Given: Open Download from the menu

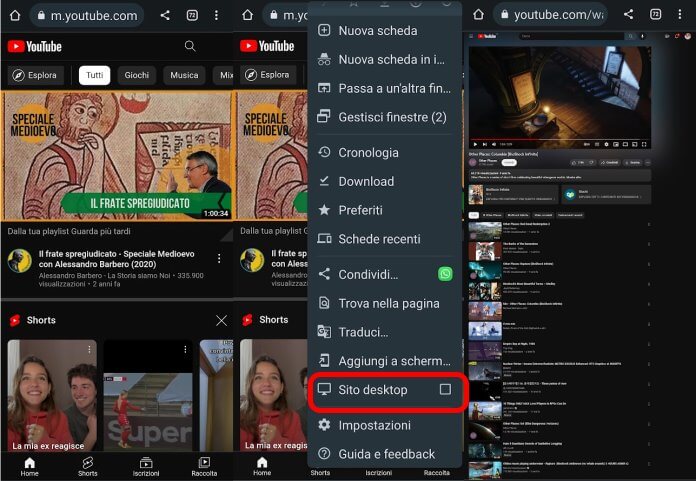Looking at the screenshot, I should tap(385, 181).
